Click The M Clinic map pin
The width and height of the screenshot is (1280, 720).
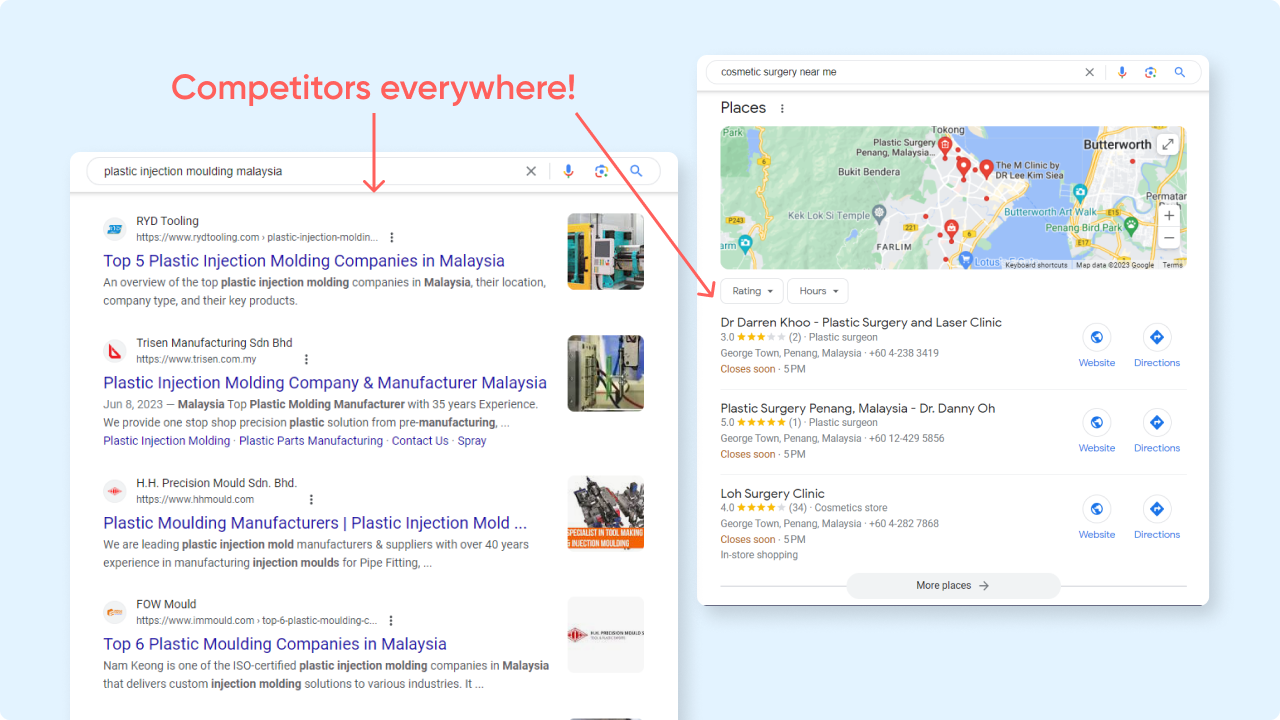986,169
